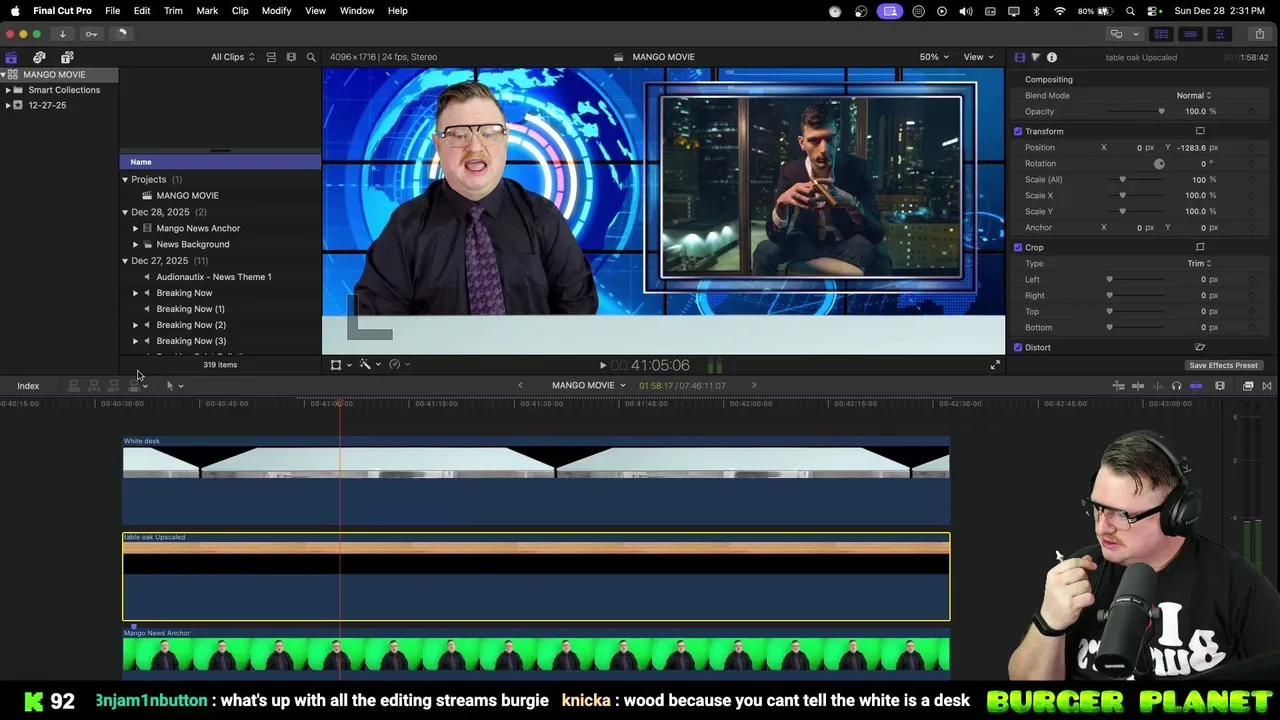Show the Info Inspector icon
Viewport: 1280px width, 720px height.
(1052, 57)
